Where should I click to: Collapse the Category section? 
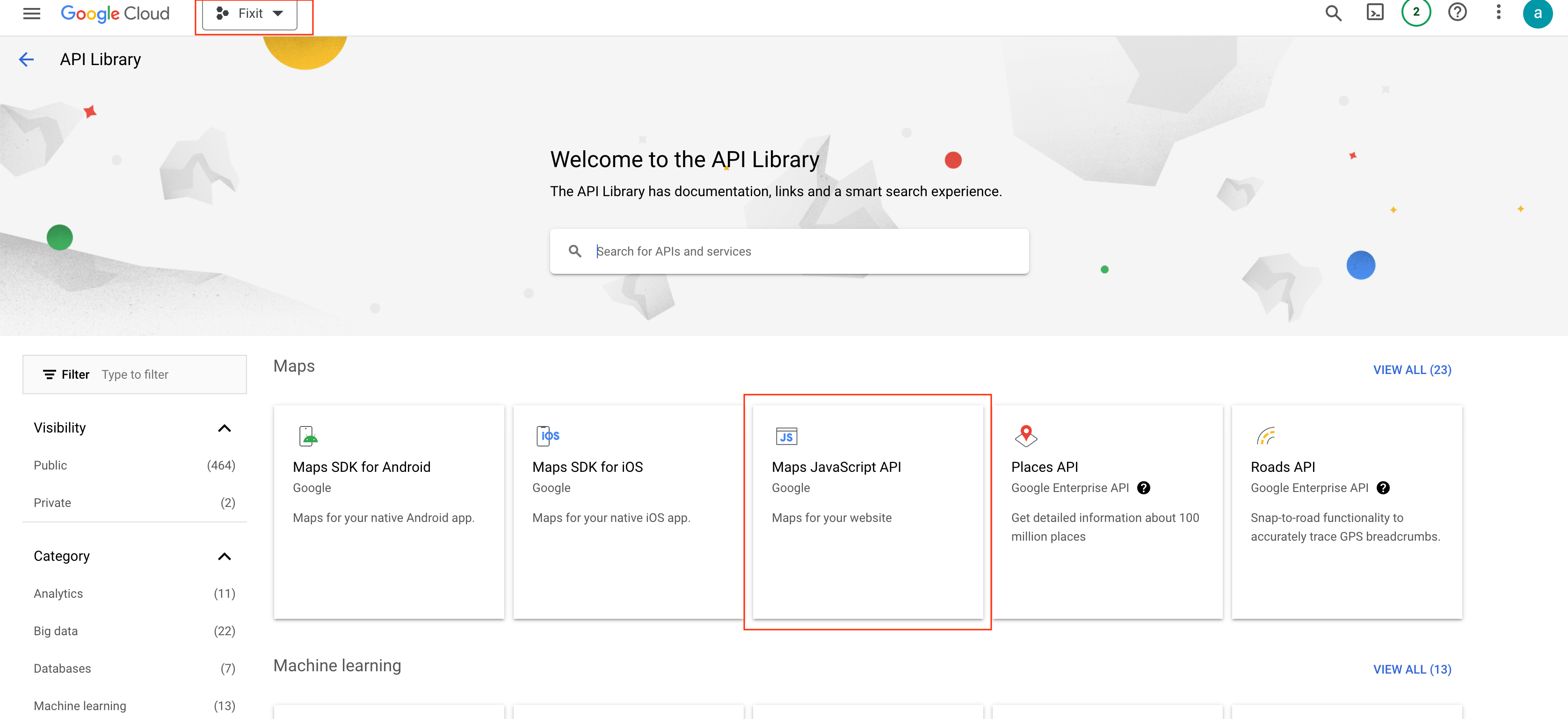click(224, 556)
